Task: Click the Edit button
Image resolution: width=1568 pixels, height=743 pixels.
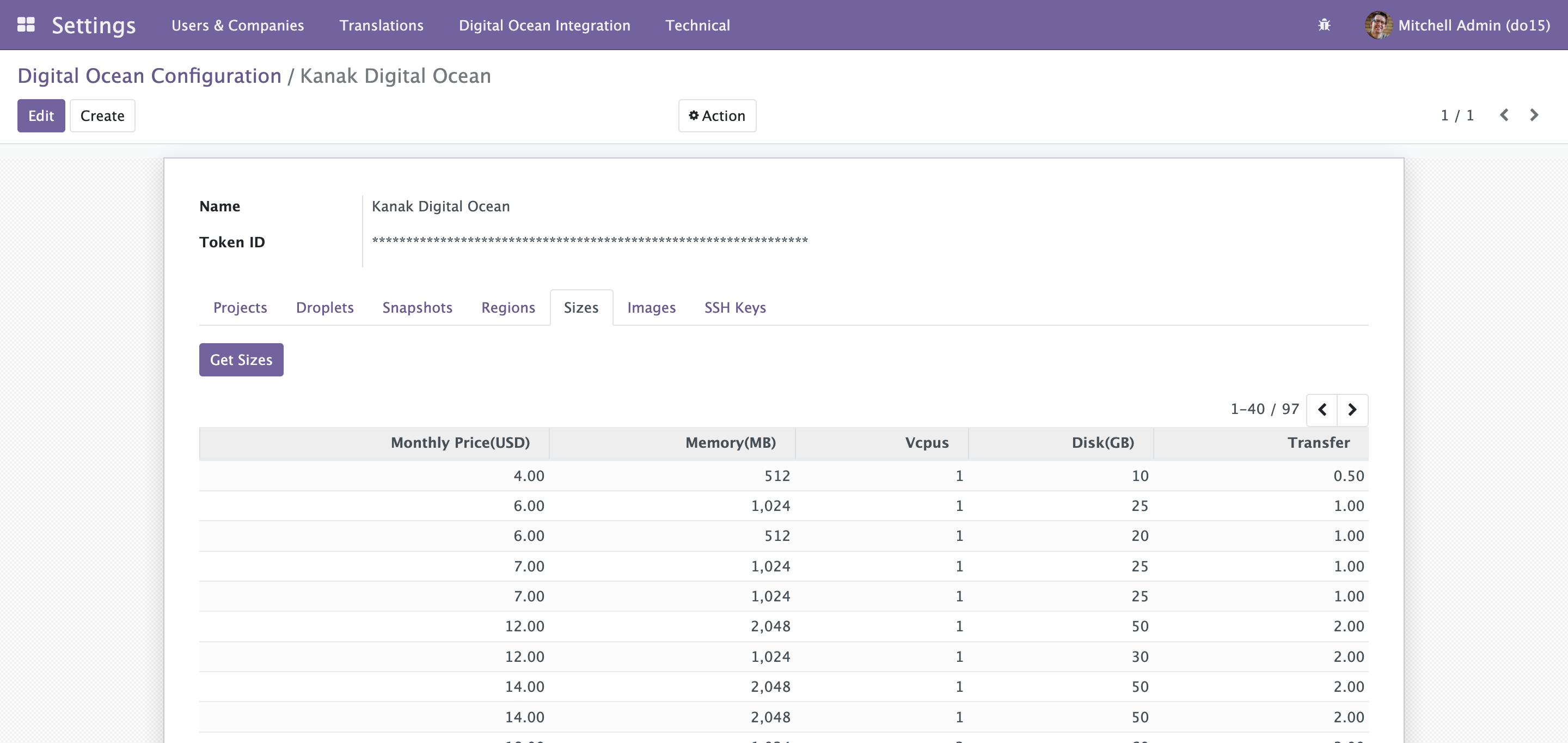Action: click(x=41, y=115)
